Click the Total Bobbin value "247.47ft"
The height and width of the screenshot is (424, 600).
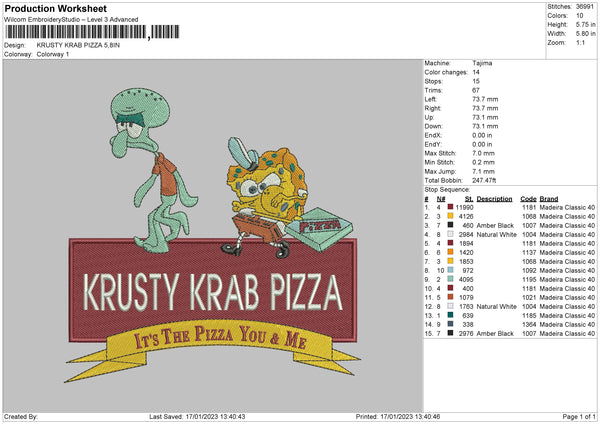tap(484, 180)
